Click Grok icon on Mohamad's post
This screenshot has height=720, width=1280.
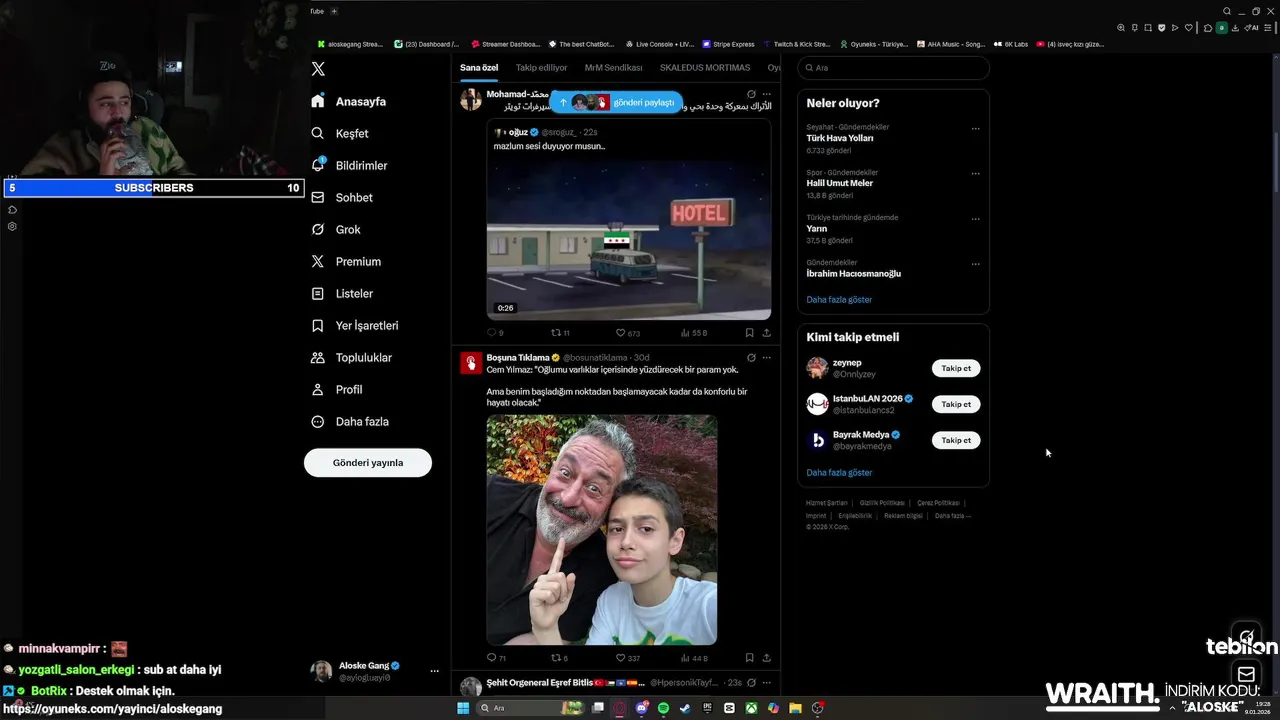click(x=751, y=94)
